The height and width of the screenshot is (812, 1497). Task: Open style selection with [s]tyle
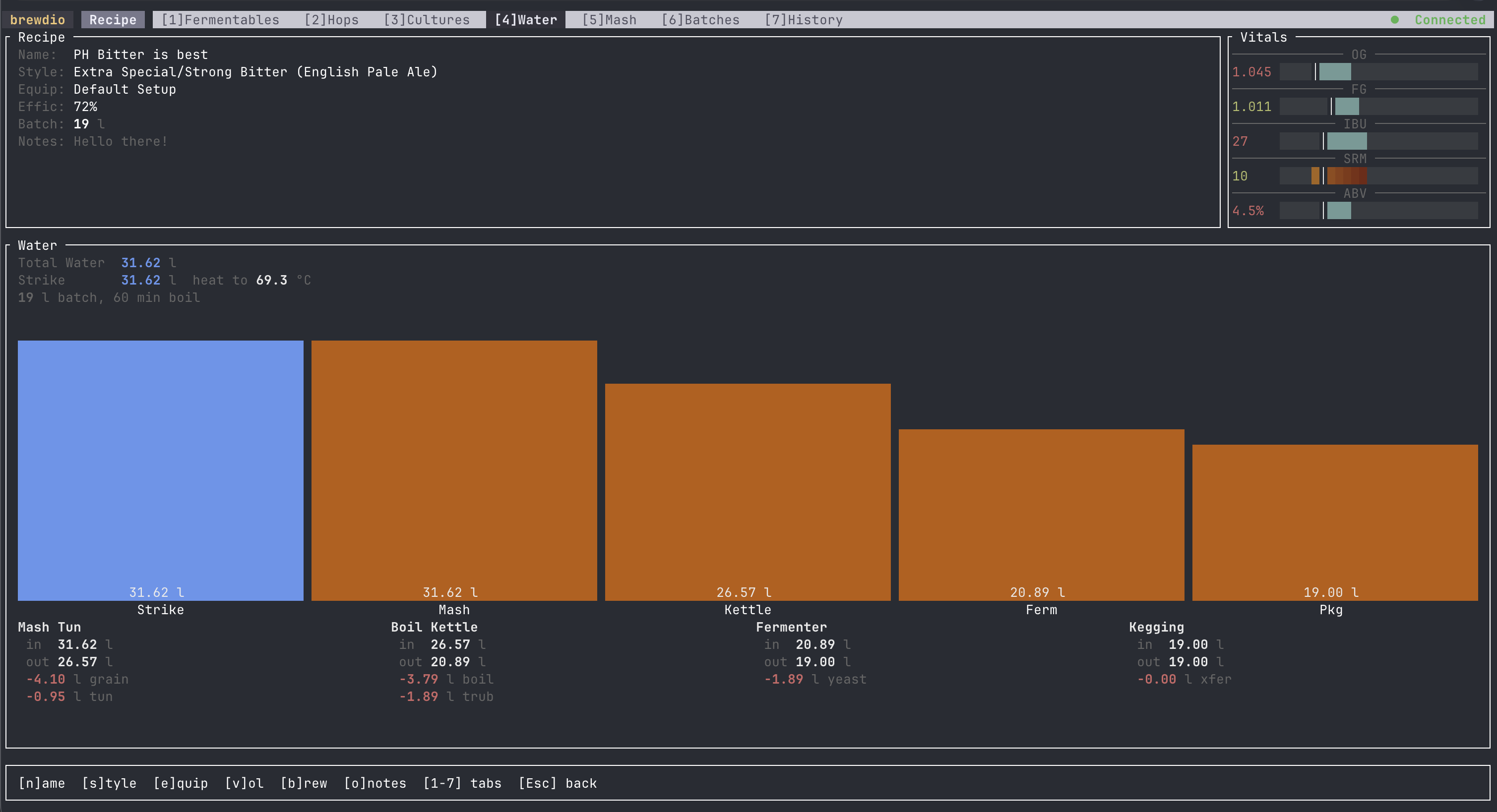tap(109, 783)
